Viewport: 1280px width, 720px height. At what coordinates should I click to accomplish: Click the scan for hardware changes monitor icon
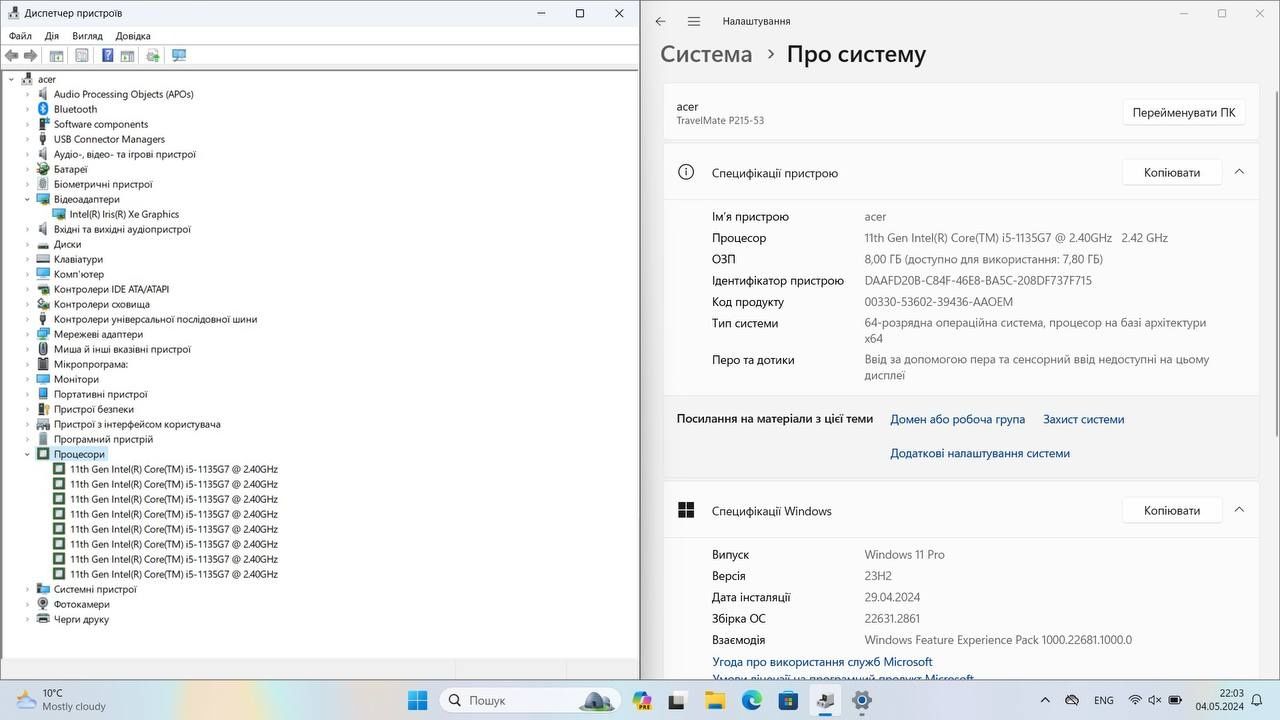pyautogui.click(x=179, y=56)
